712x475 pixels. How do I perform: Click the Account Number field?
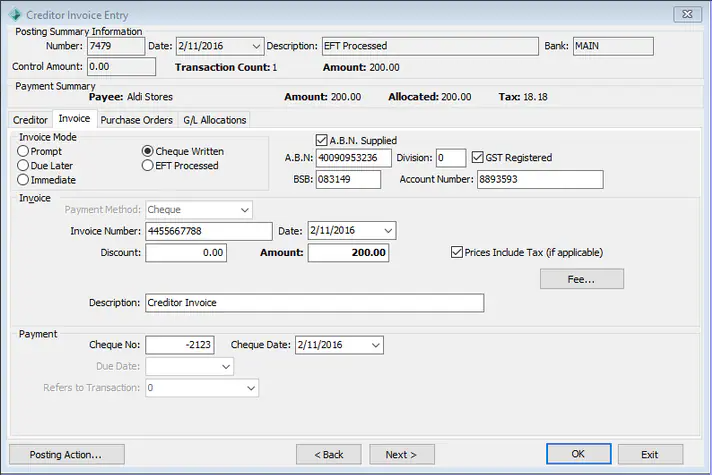point(540,179)
